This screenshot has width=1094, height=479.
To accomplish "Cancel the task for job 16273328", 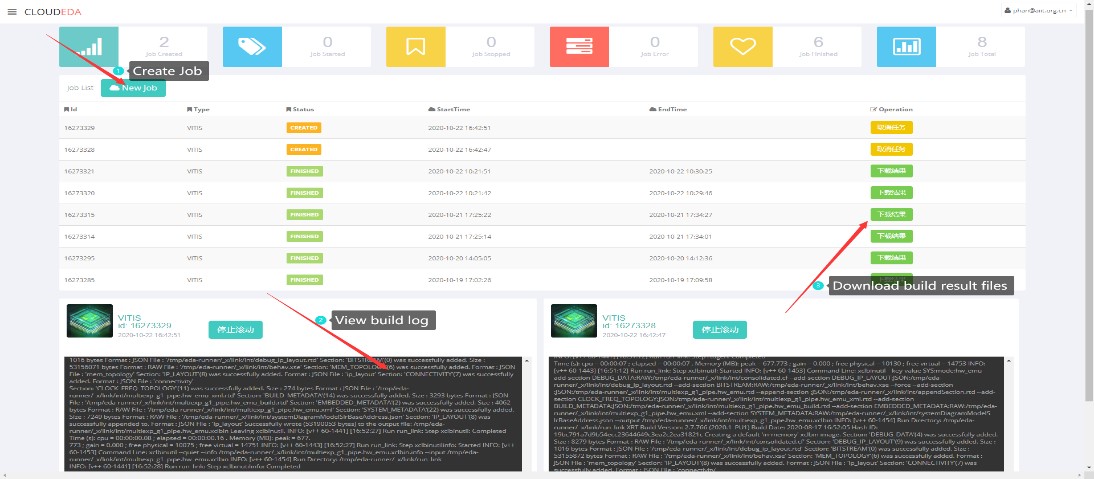I will 891,149.
